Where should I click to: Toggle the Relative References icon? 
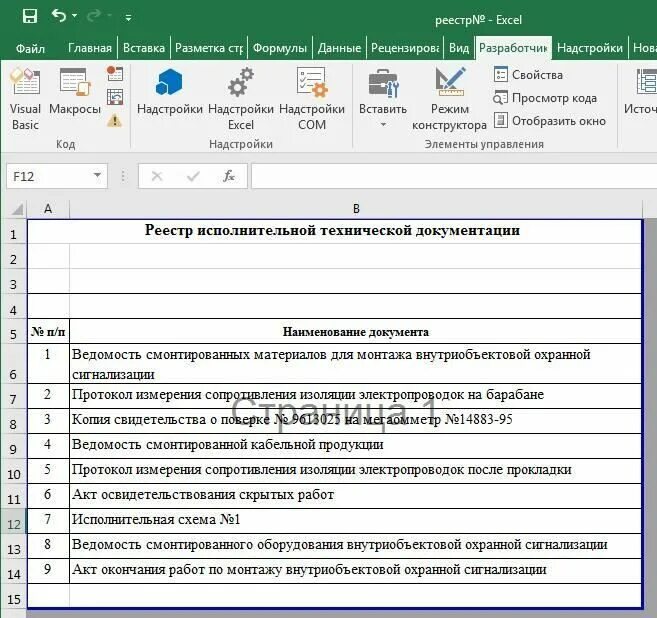114,97
